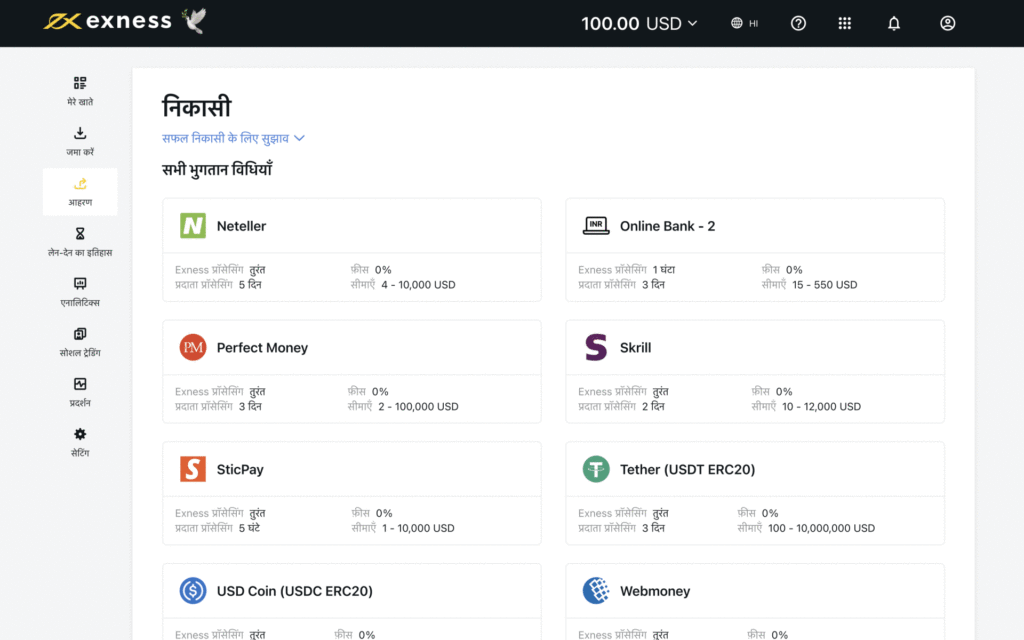Viewport: 1024px width, 640px height.
Task: Select the Webmoney method name
Action: coord(655,591)
